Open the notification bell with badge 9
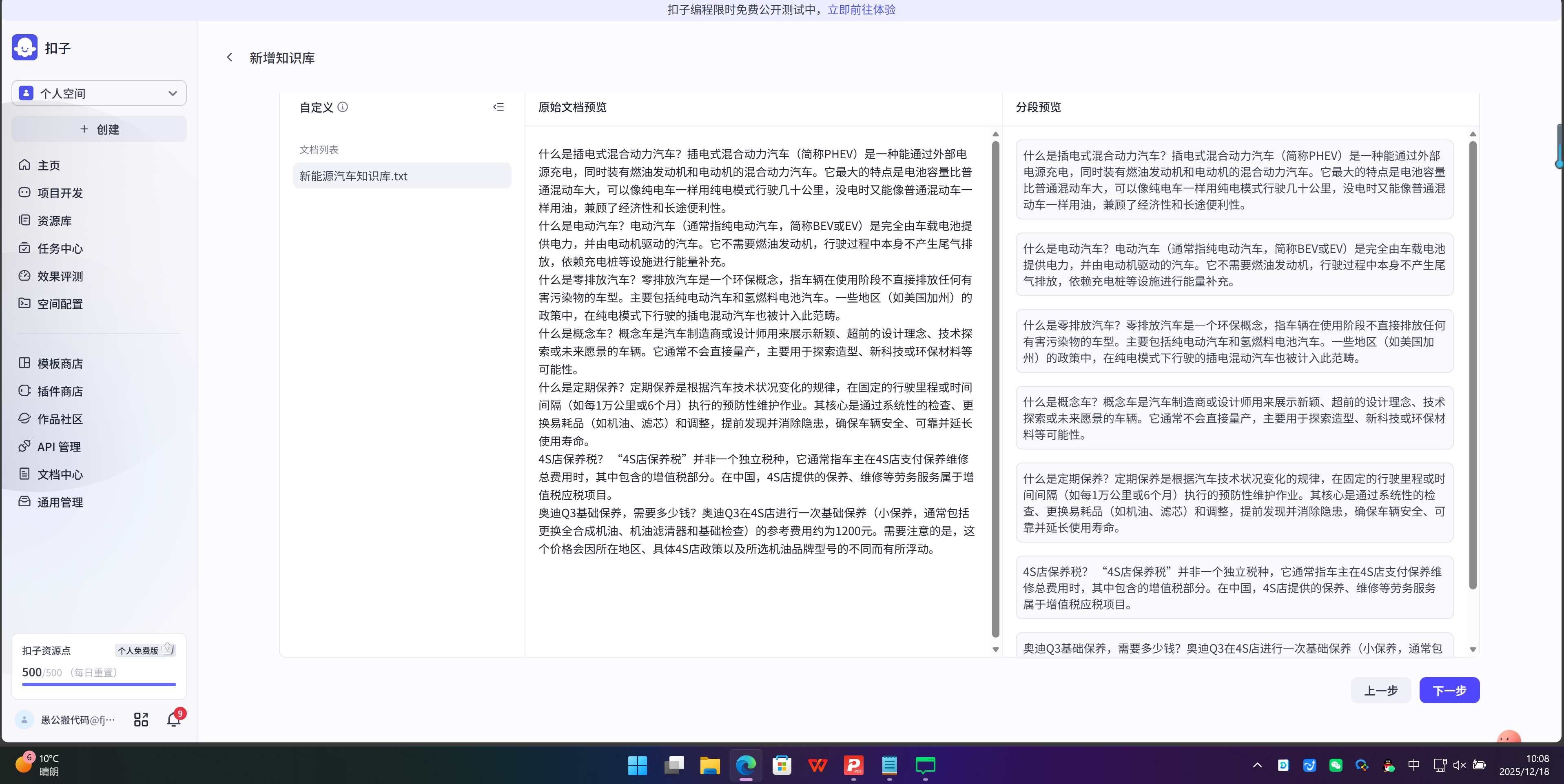The height and width of the screenshot is (784, 1564). (x=174, y=719)
